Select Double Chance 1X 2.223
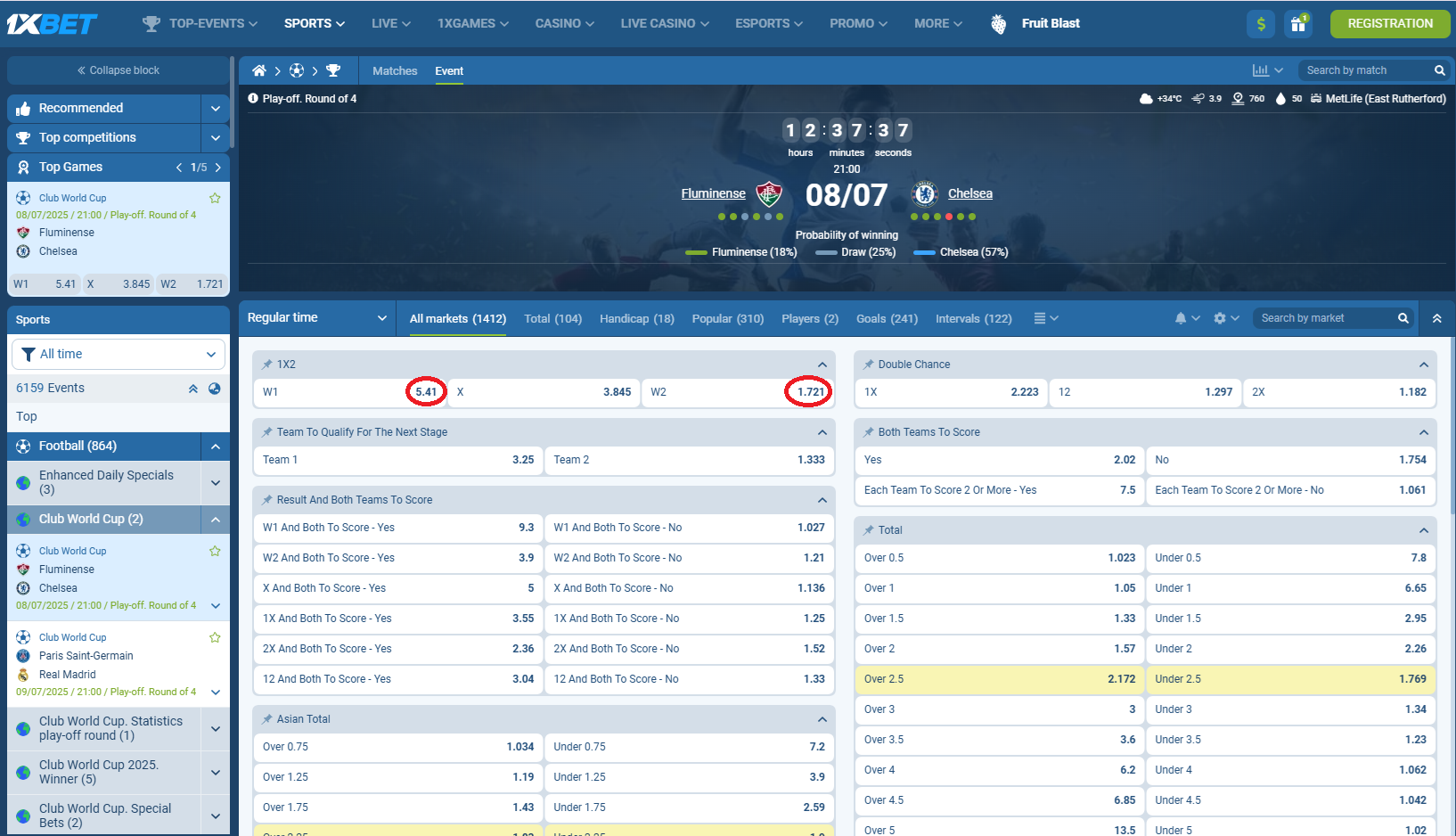1456x836 pixels. [951, 392]
